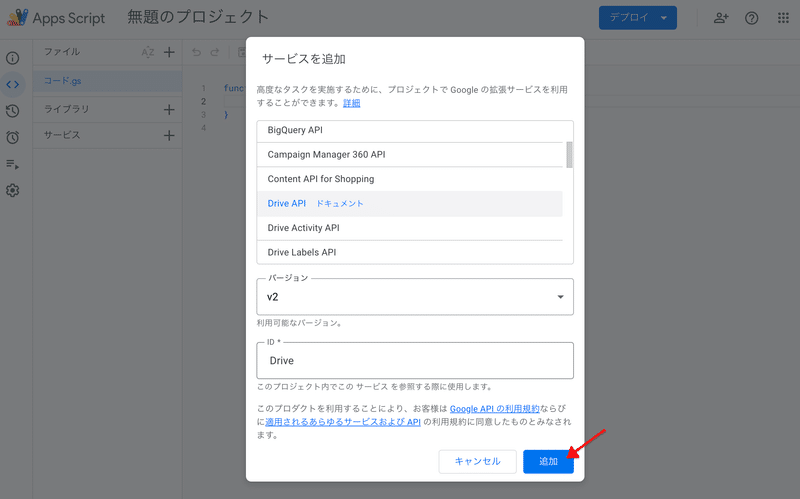Click the redo arrow in editor toolbar
This screenshot has height=499, width=800.
pyautogui.click(x=215, y=52)
